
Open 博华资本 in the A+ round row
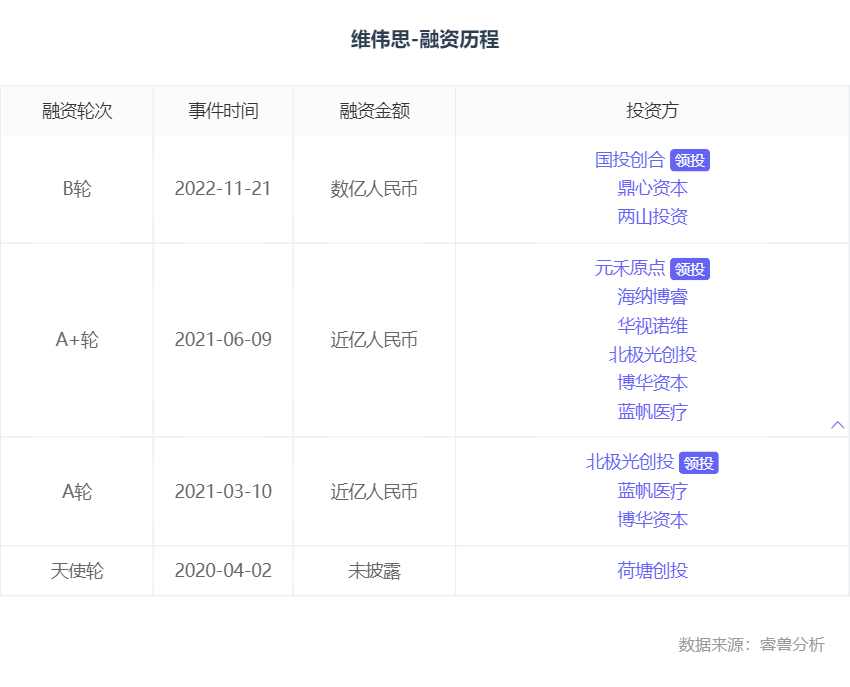[652, 383]
